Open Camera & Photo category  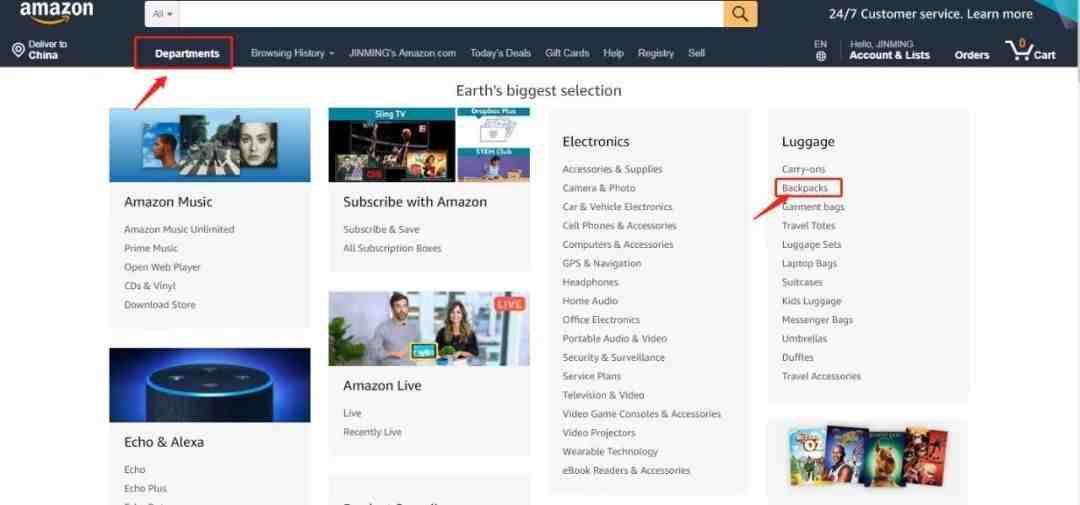599,188
